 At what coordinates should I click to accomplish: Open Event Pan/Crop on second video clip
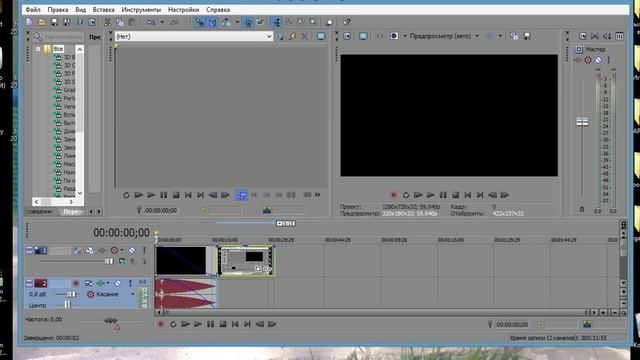(x=258, y=269)
